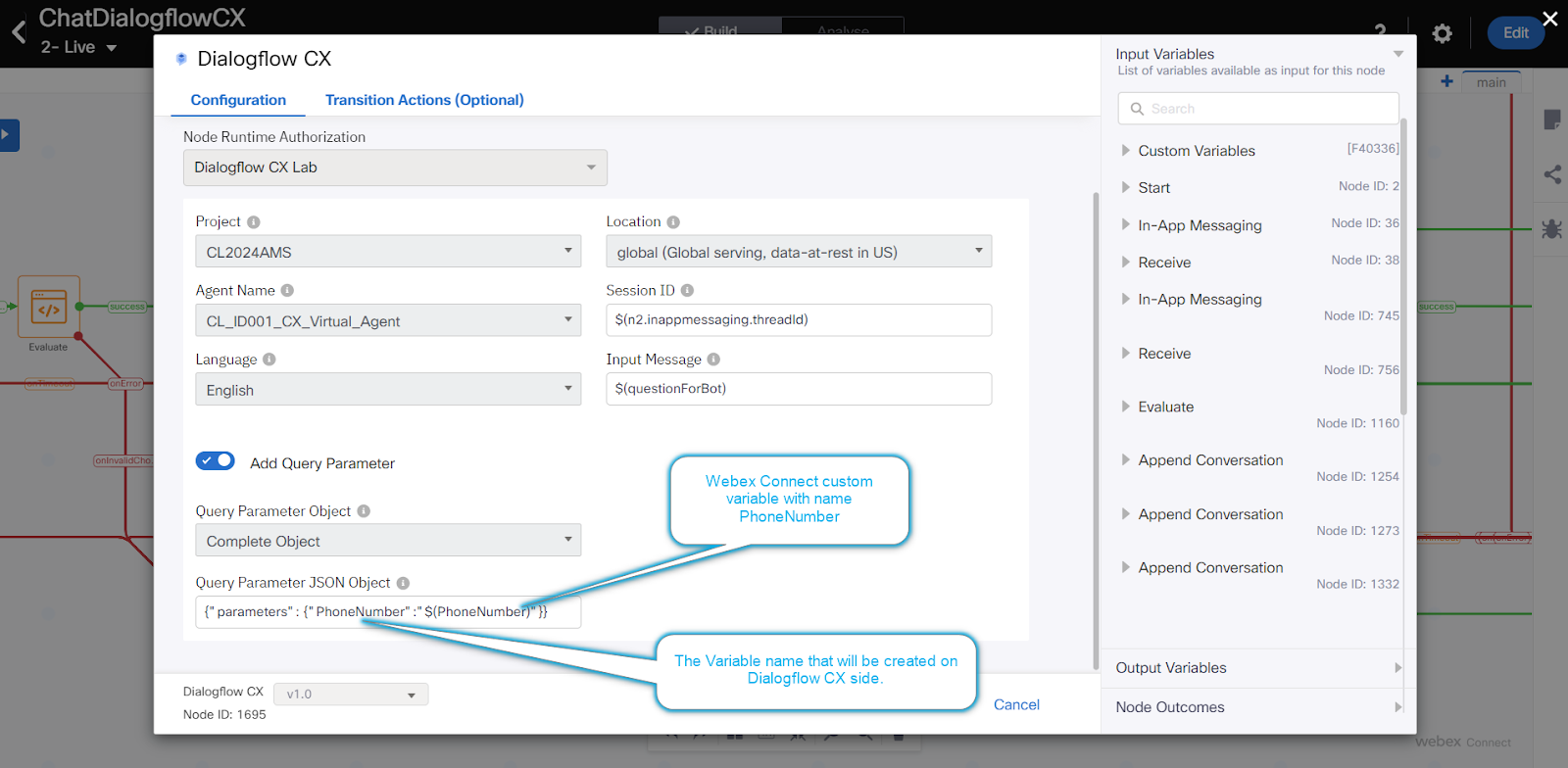Show info for the Input Message field
Viewport: 1568px width, 768px height.
pyautogui.click(x=713, y=360)
